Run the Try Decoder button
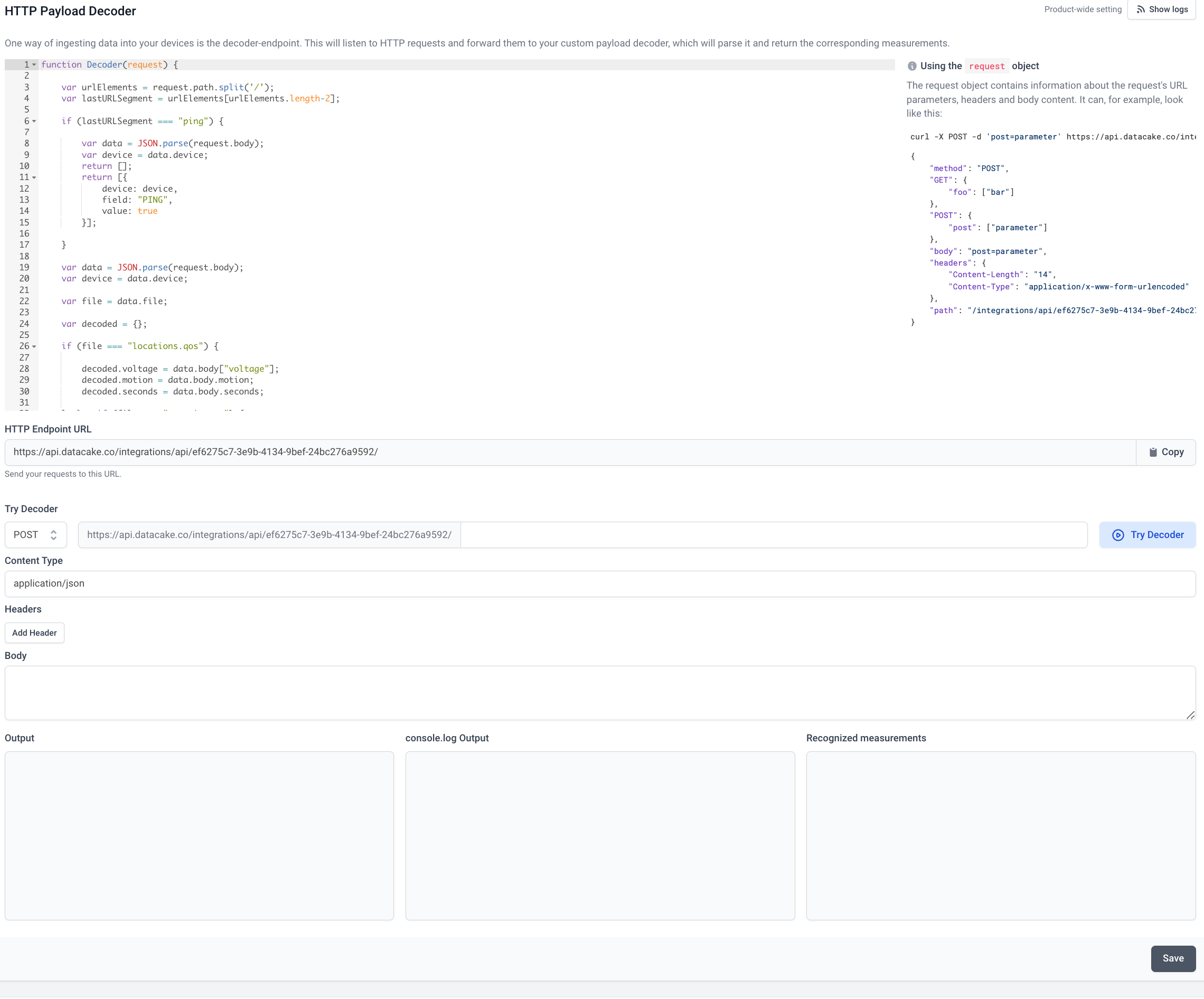Viewport: 1204px width, 999px height. pyautogui.click(x=1147, y=535)
